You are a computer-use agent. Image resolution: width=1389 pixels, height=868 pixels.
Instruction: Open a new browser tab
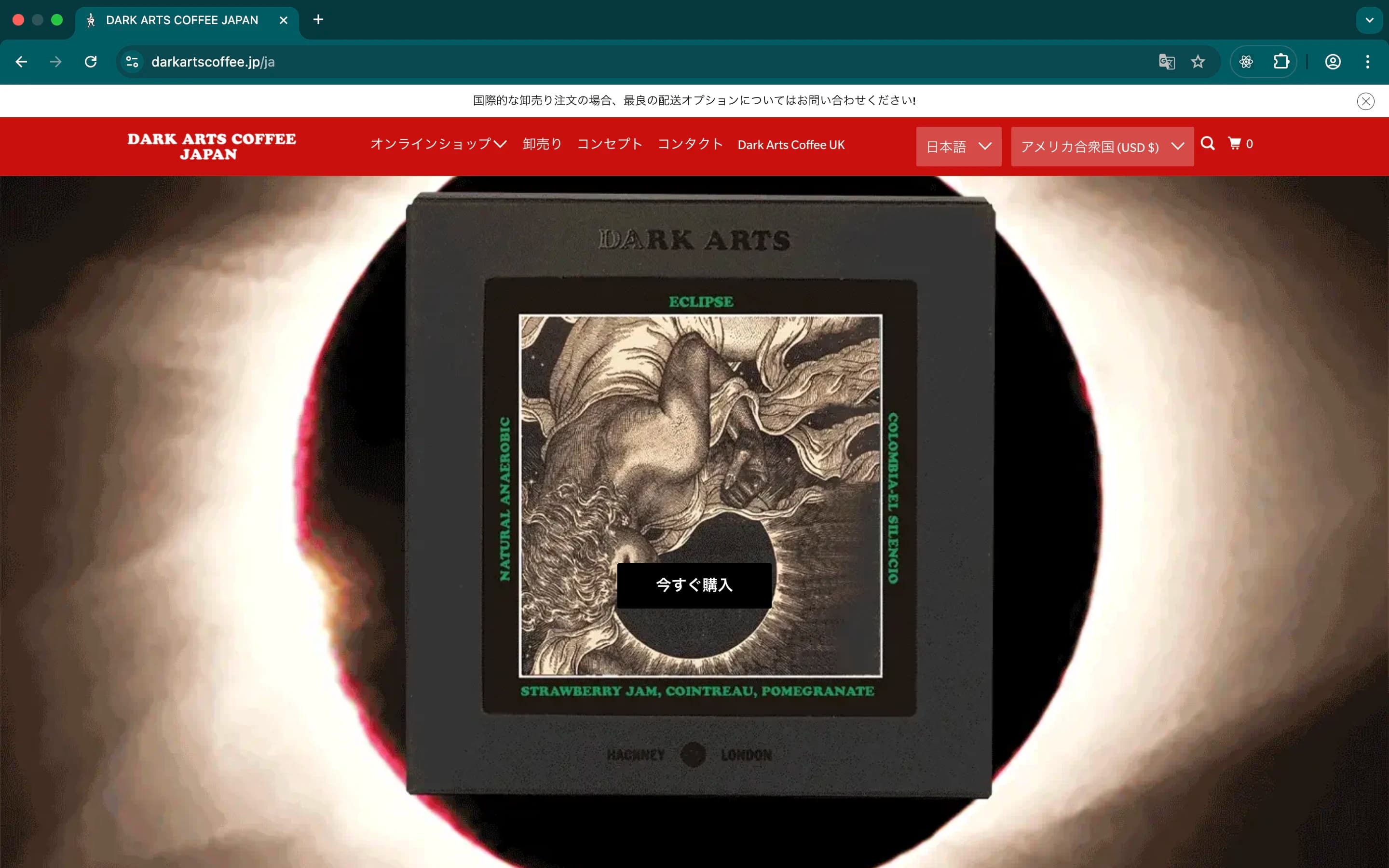318,19
